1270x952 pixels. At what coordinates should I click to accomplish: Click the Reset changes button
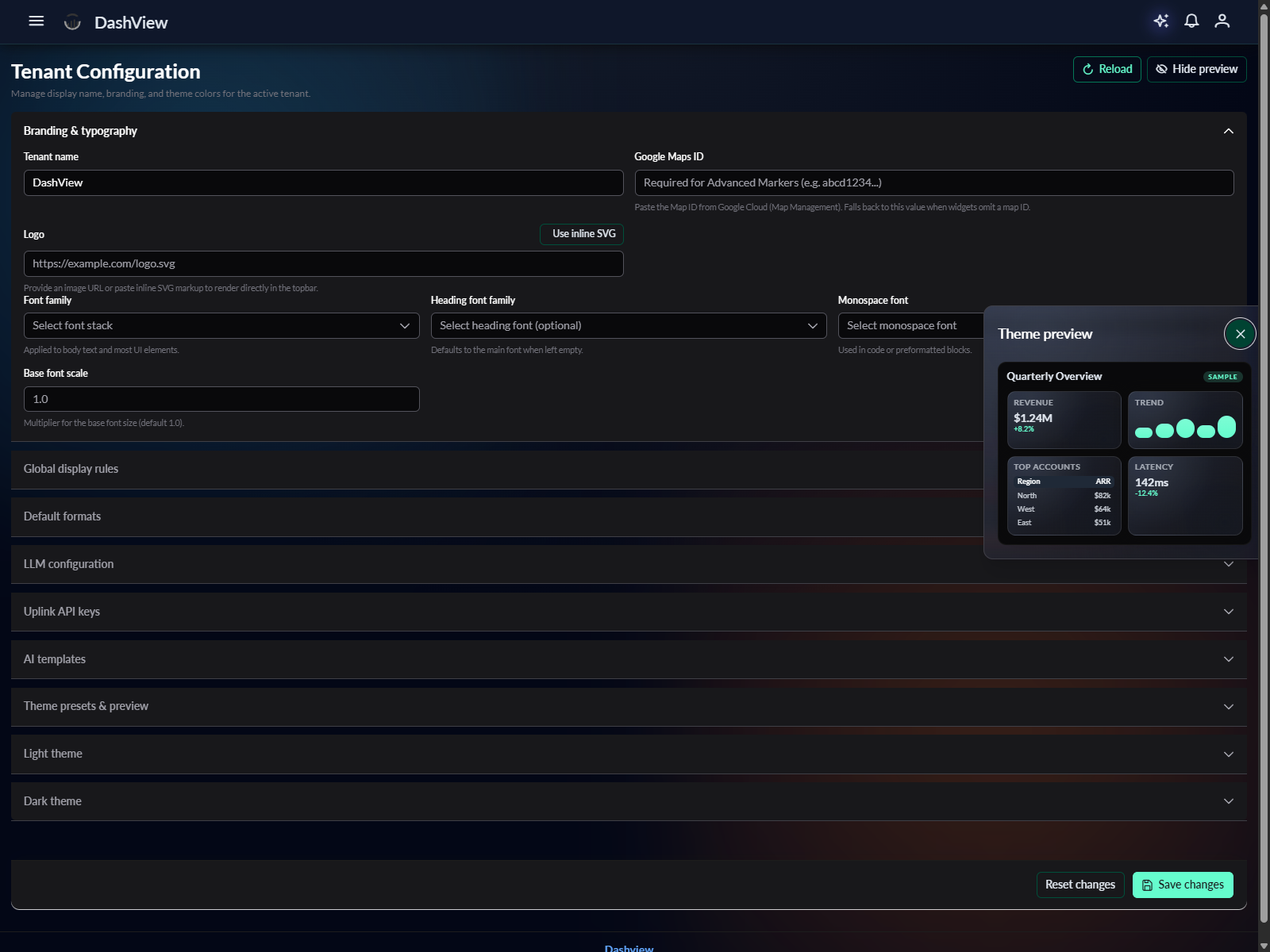[1079, 885]
